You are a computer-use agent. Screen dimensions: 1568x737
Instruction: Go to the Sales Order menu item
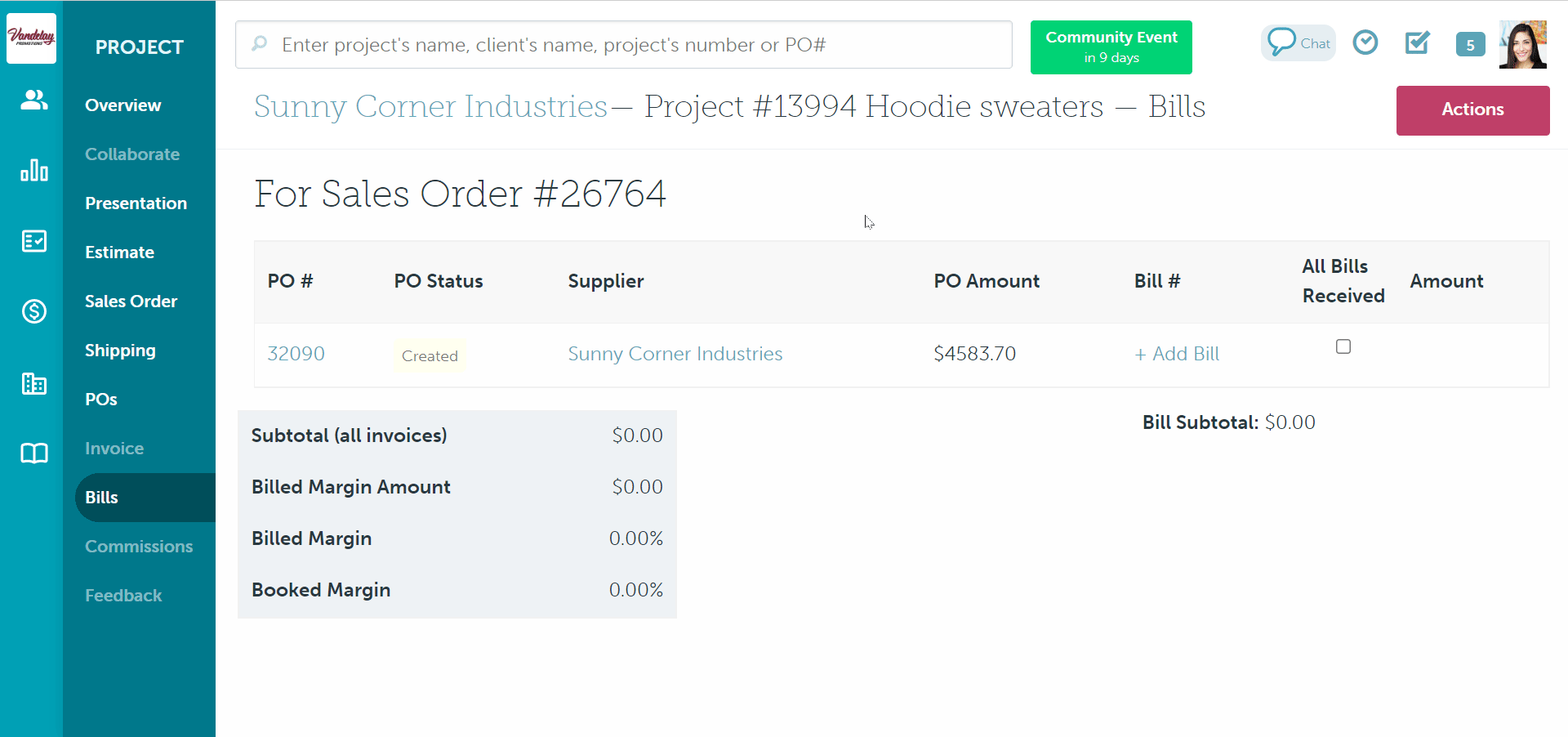coord(131,301)
